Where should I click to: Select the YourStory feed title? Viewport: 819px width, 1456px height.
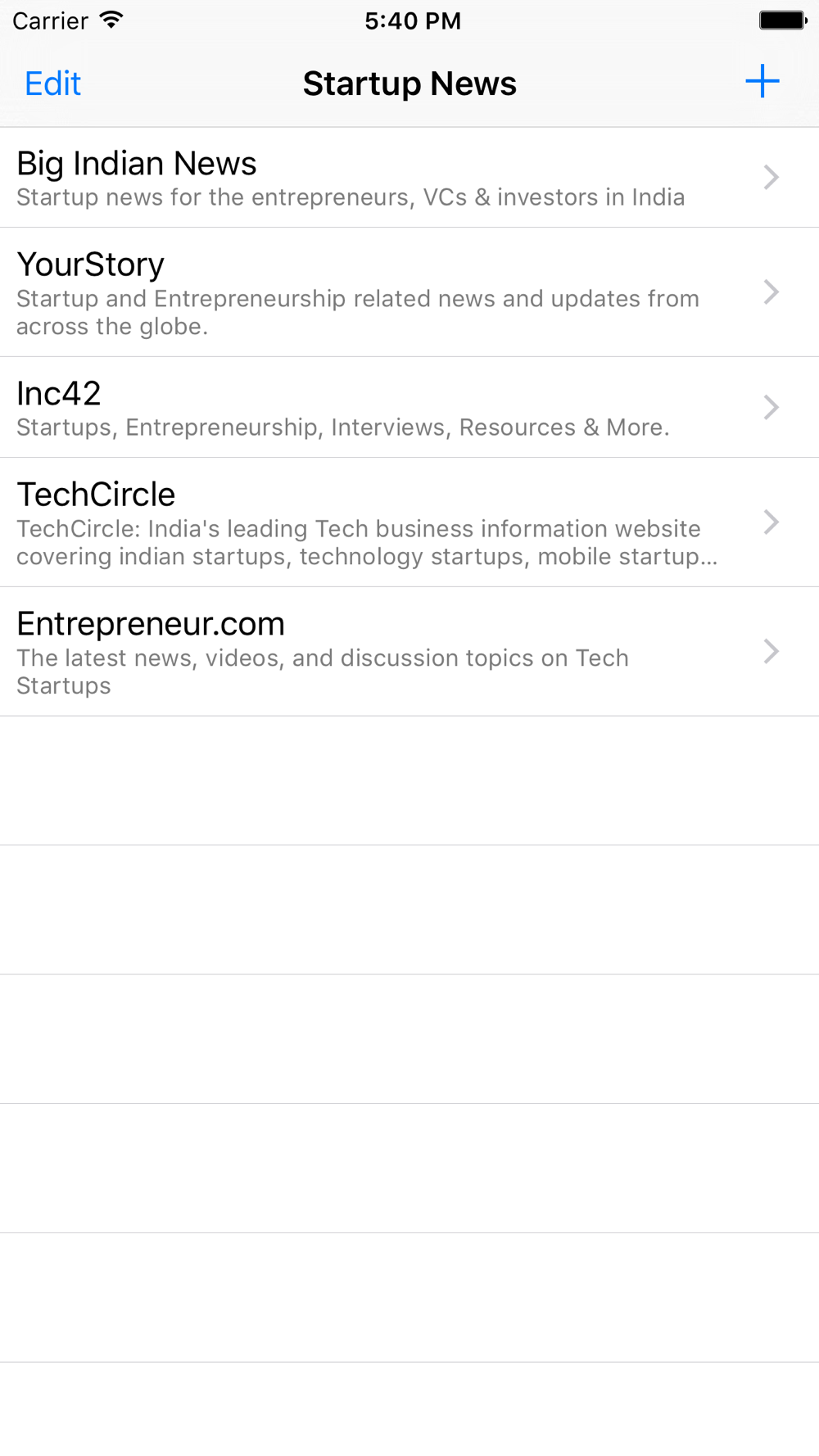pyautogui.click(x=91, y=265)
